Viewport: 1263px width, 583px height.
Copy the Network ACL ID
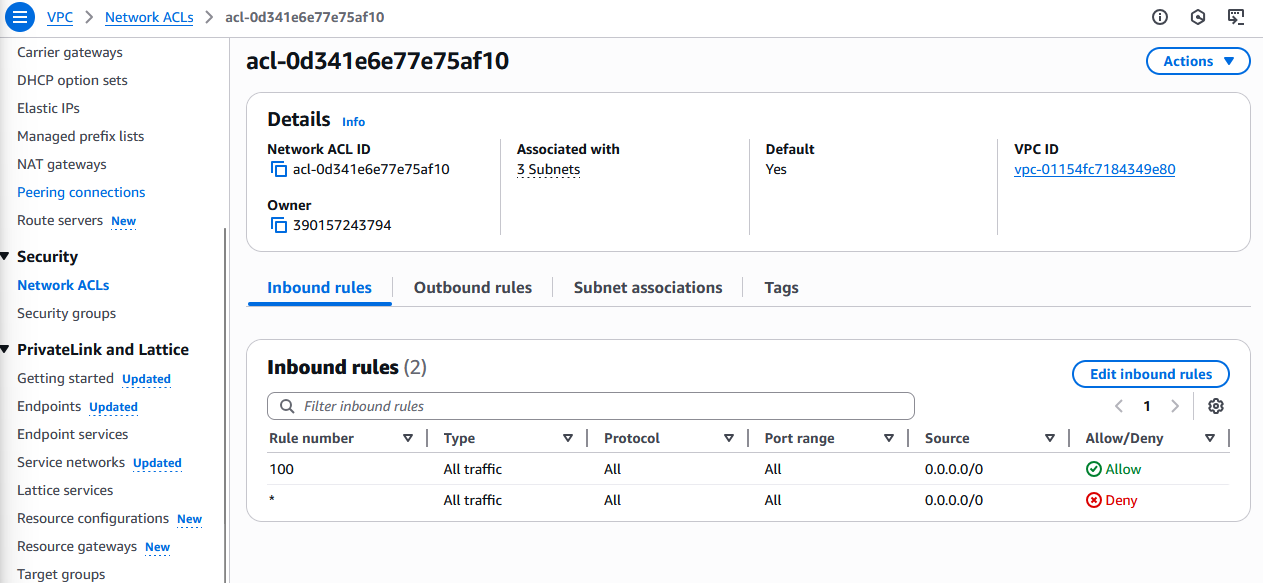(x=279, y=170)
